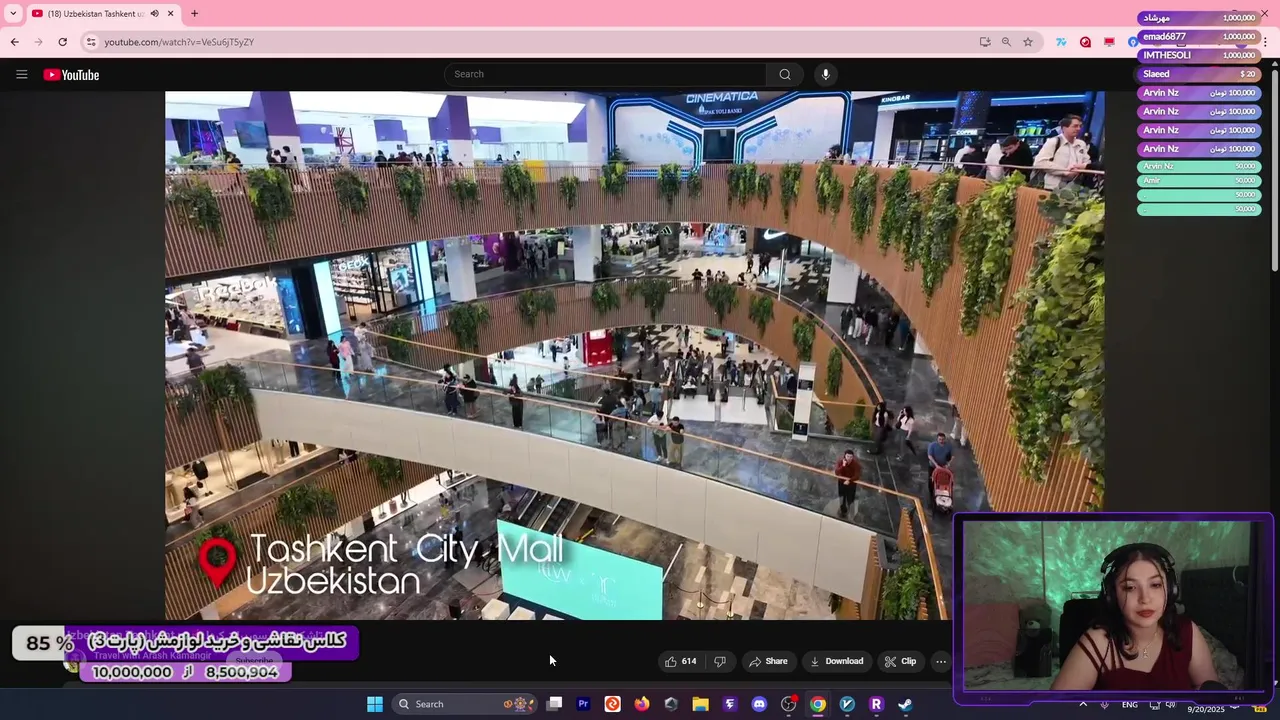View site information icon in address bar
1280x720 pixels.
[91, 42]
